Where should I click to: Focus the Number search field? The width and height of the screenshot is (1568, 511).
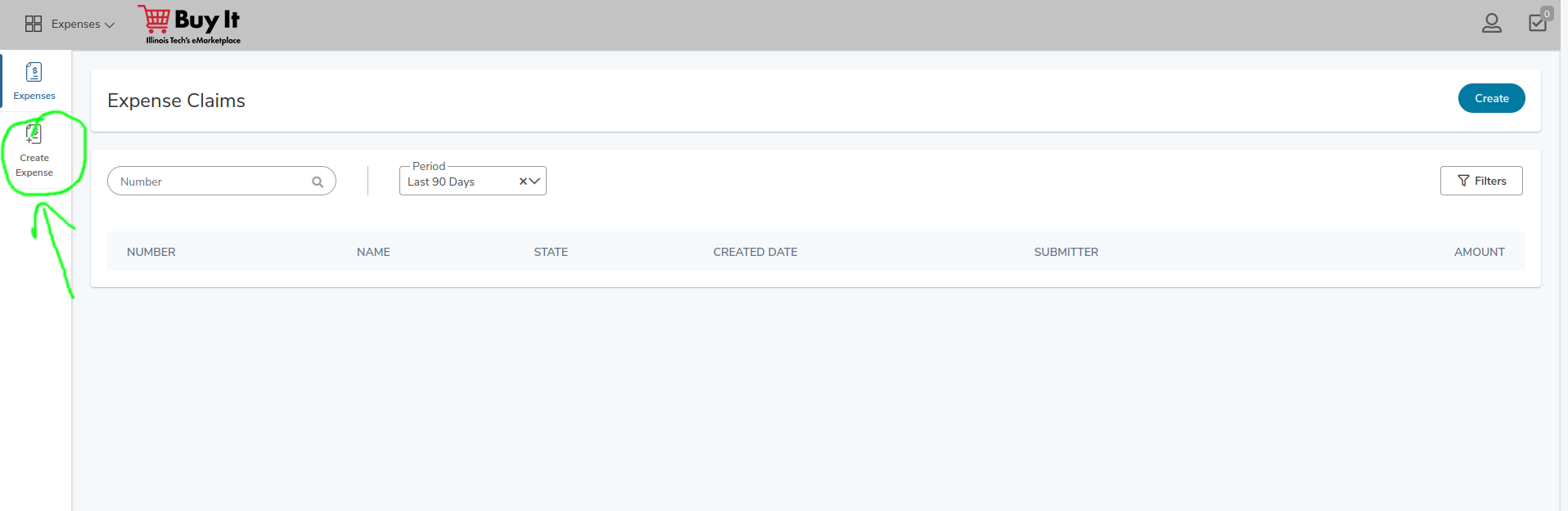(x=222, y=181)
